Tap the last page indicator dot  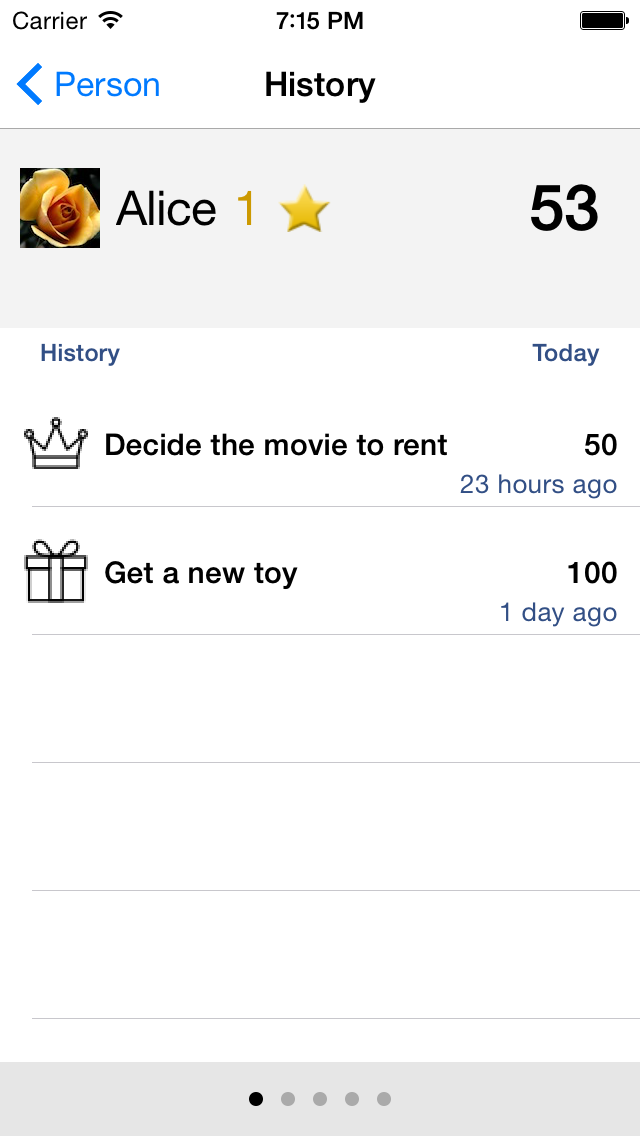tap(384, 1098)
